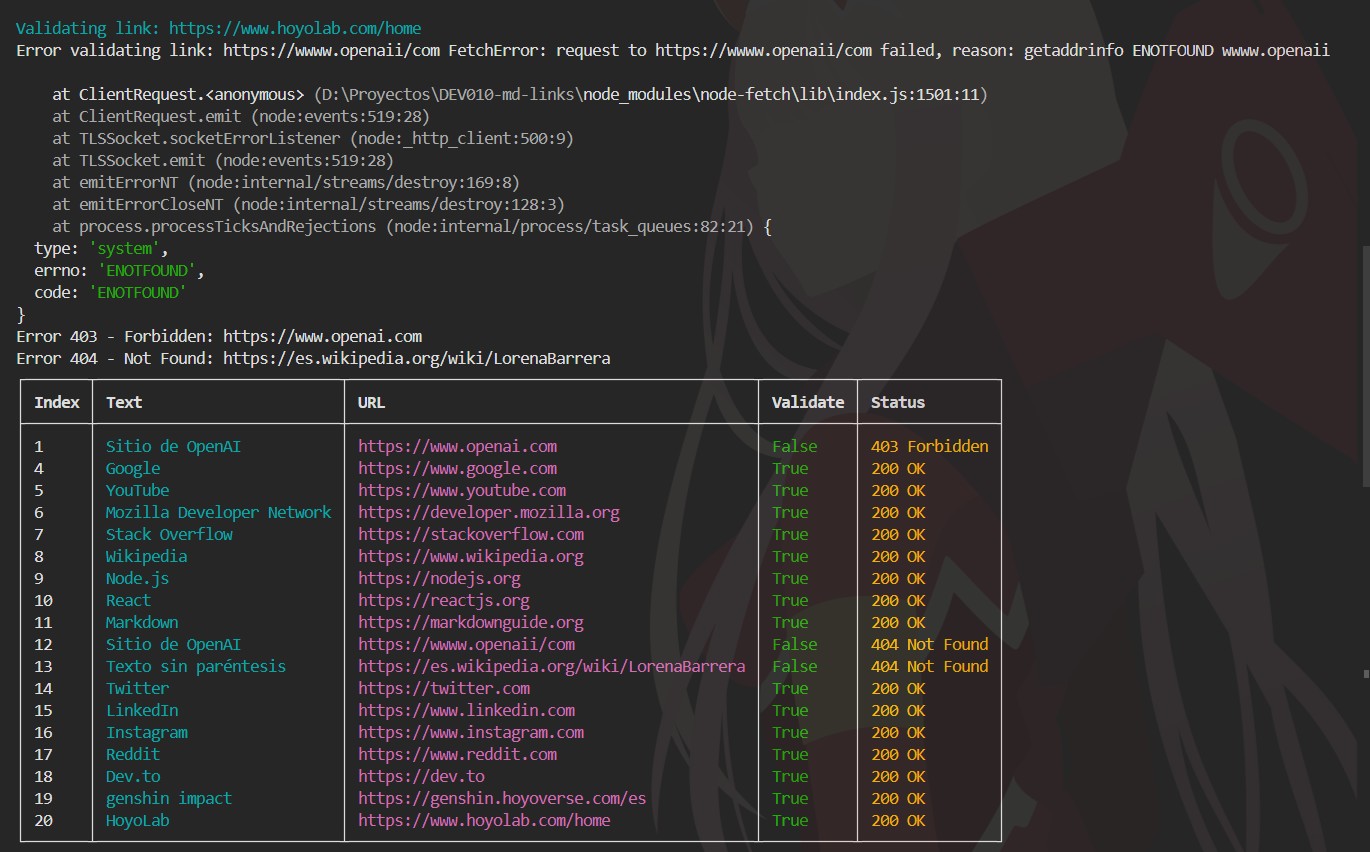This screenshot has width=1370, height=852.
Task: Click the "False" value in the LorenaBarrera row
Action: [795, 666]
